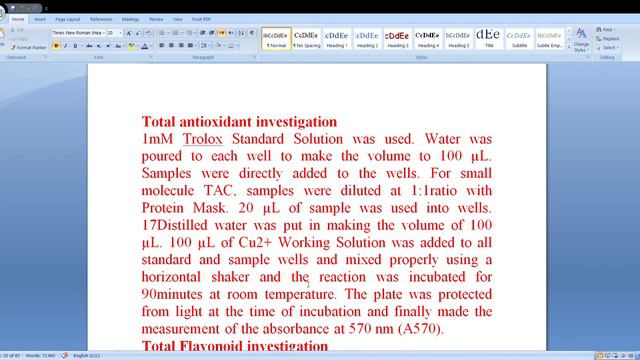Click Change Case Aa icon
The image size is (640, 360).
pos(118,46)
